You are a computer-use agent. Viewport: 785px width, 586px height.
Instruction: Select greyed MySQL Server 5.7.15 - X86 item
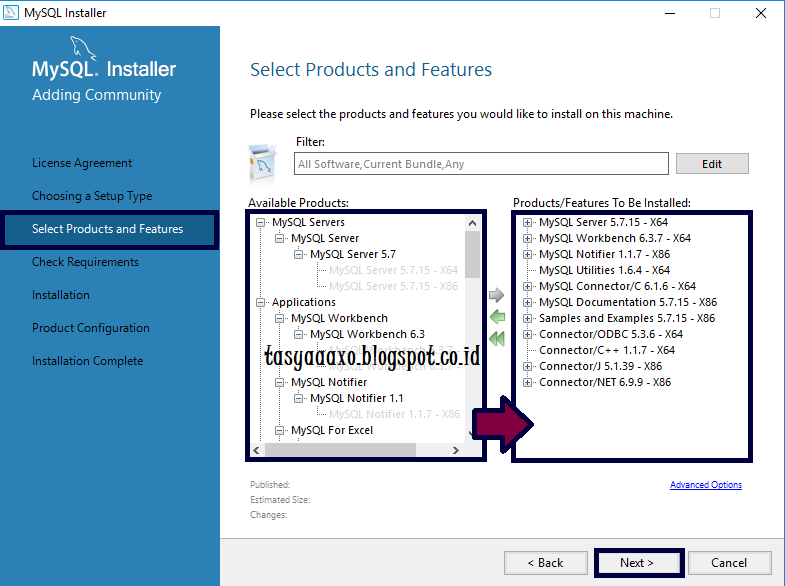tap(394, 286)
